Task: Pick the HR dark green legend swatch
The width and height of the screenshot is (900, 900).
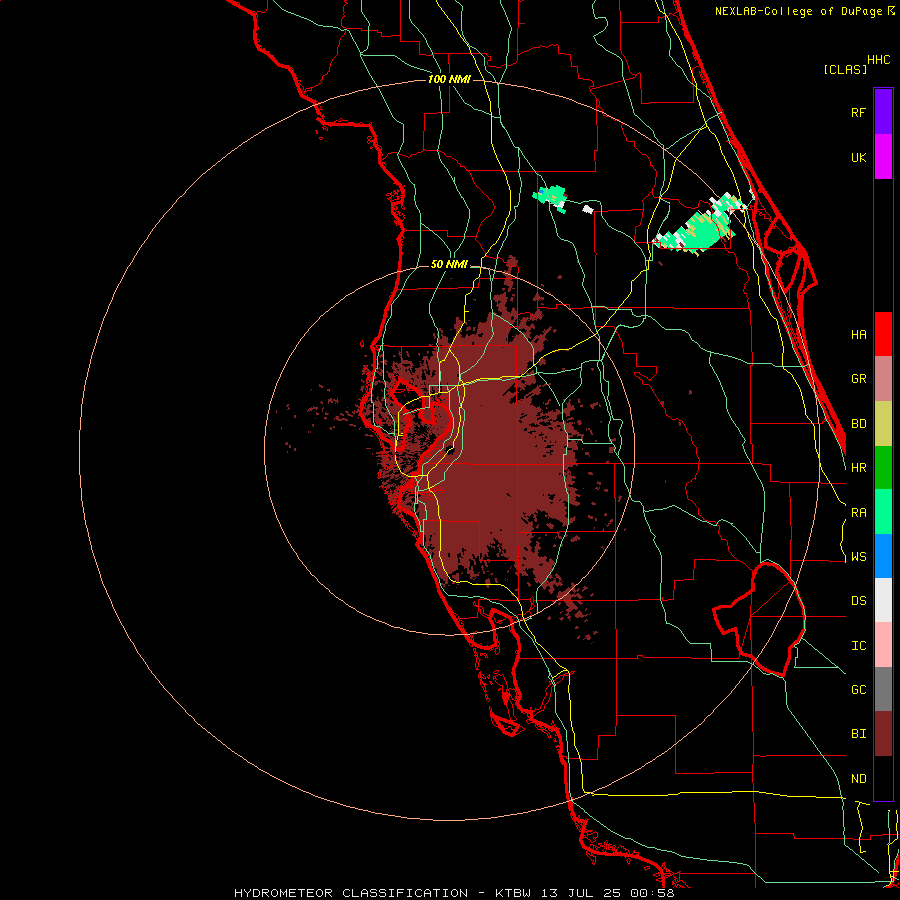Action: (883, 468)
